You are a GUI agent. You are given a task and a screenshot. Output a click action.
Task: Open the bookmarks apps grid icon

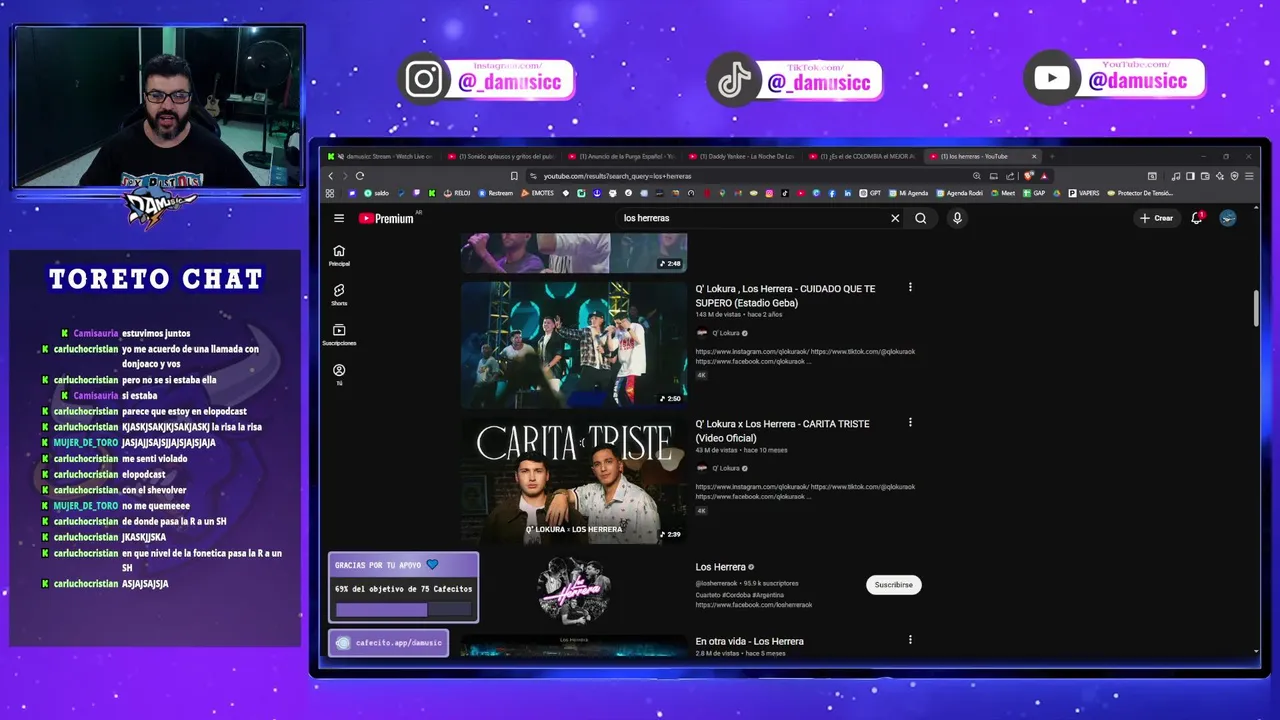point(330,193)
